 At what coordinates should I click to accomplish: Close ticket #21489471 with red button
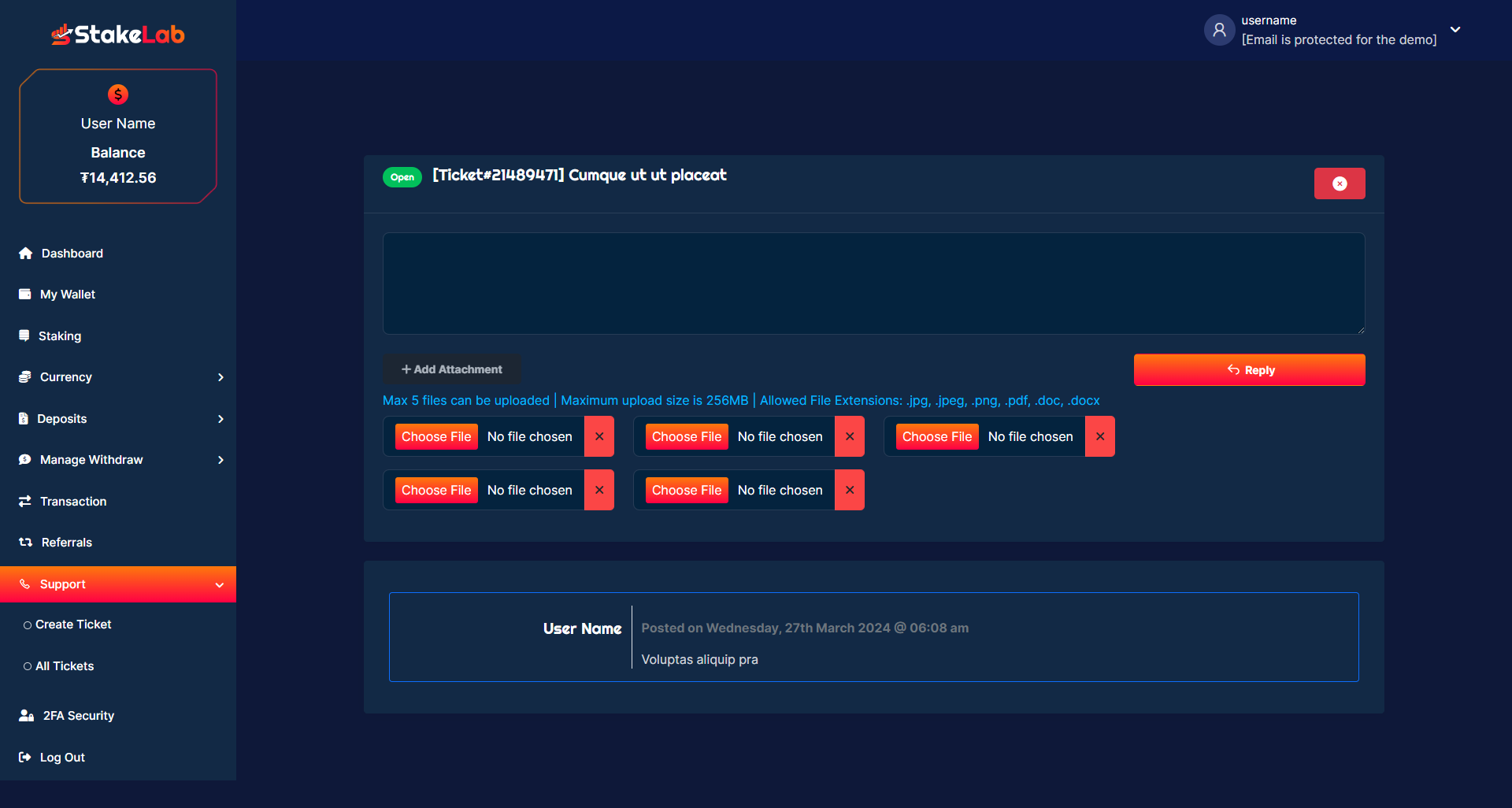[x=1340, y=183]
